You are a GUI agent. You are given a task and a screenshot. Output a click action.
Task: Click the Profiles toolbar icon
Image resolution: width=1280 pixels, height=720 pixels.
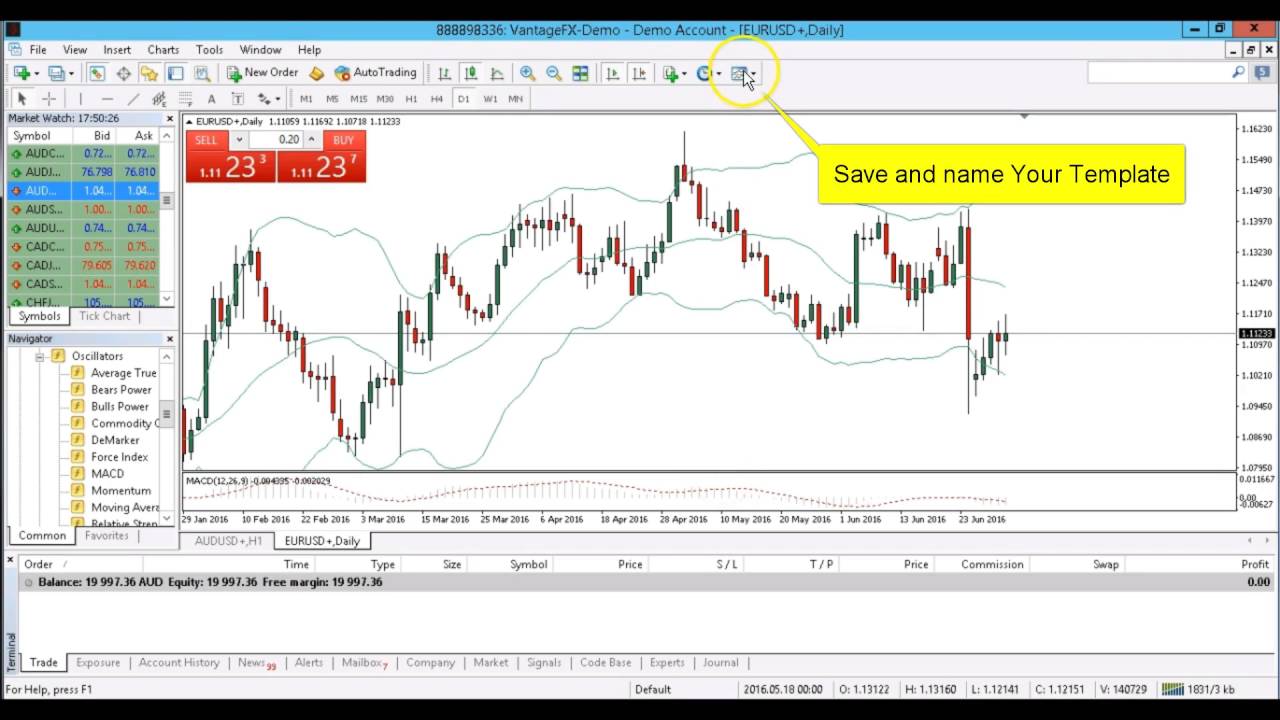(56, 73)
